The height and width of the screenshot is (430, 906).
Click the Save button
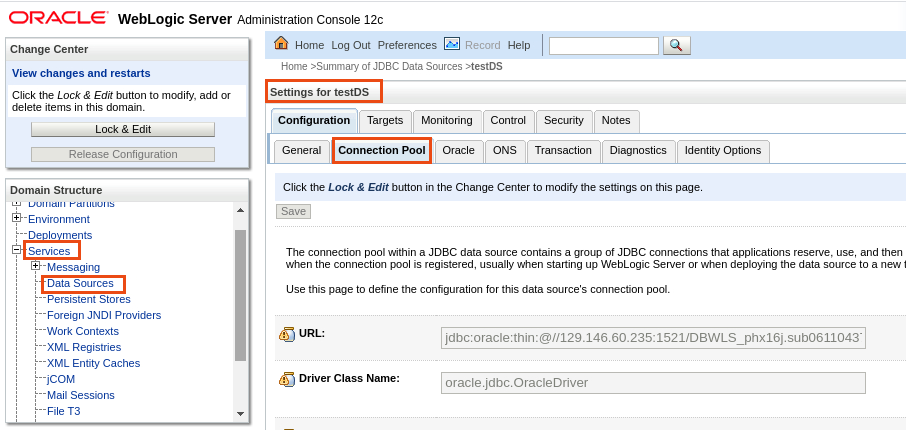pos(294,212)
